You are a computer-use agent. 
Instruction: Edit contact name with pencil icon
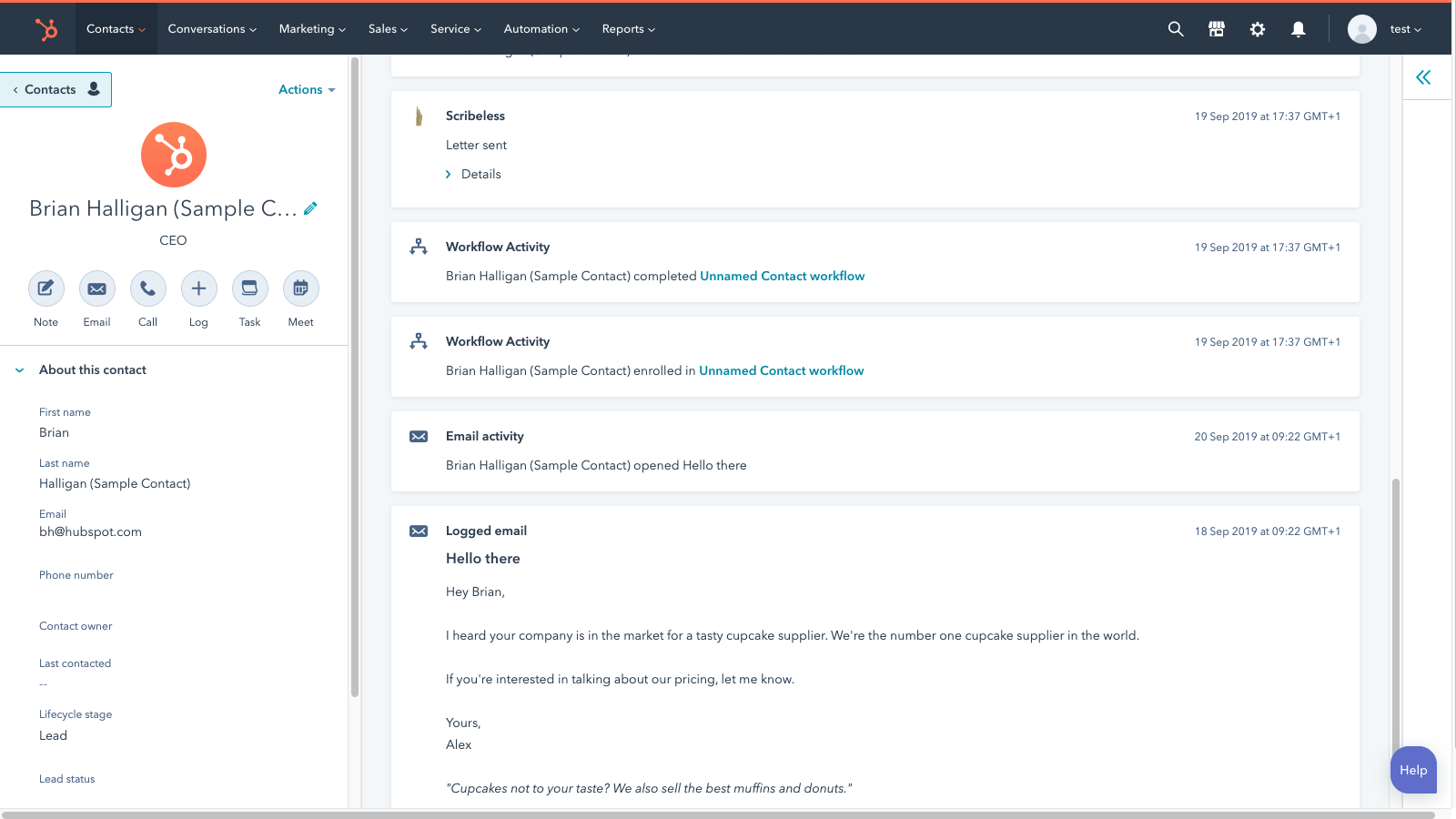[310, 208]
